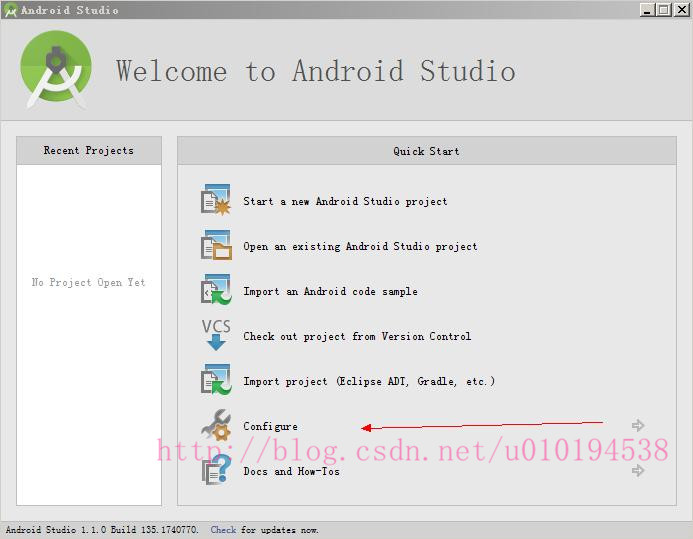
Task: Maximize the Android Studio window
Action: [664, 9]
